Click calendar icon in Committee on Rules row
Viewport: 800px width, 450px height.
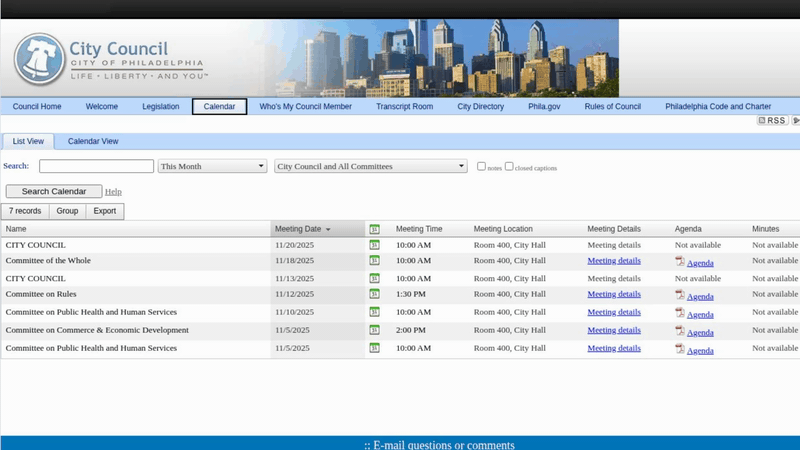point(374,294)
